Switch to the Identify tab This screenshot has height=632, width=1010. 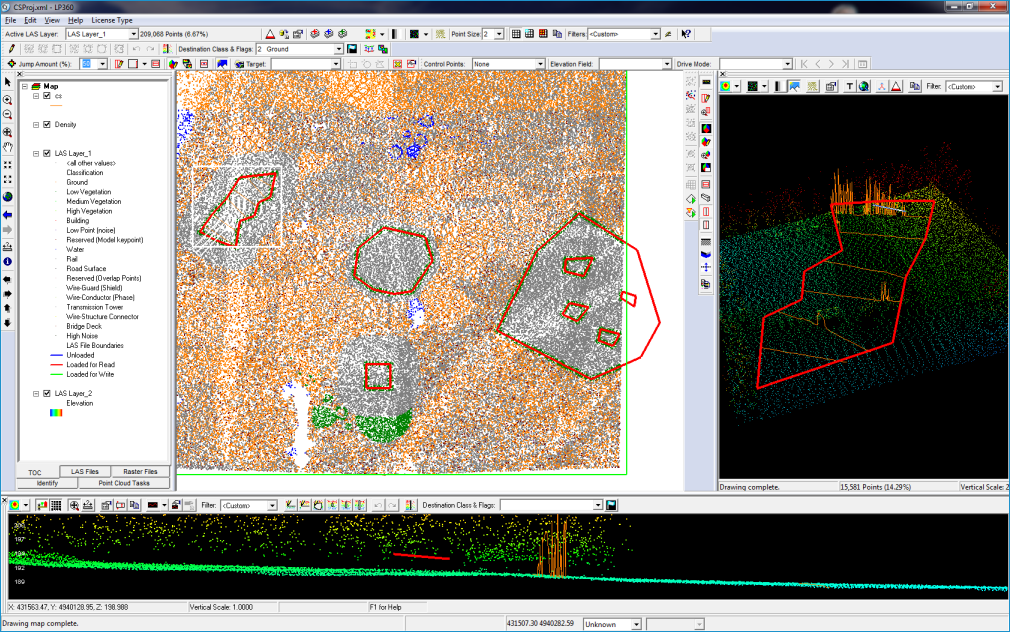tap(47, 483)
